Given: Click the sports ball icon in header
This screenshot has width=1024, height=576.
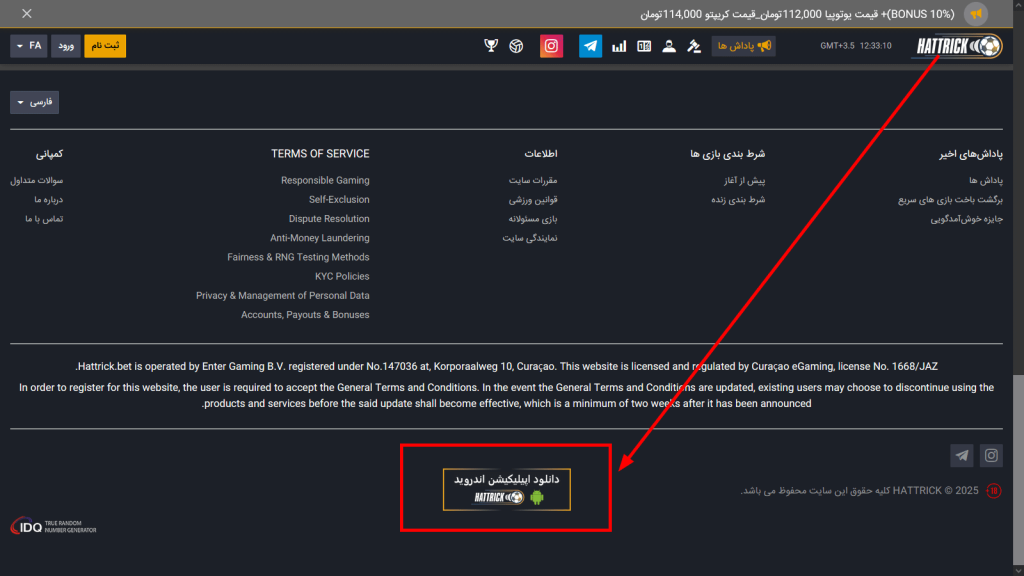Looking at the screenshot, I should 515,45.
